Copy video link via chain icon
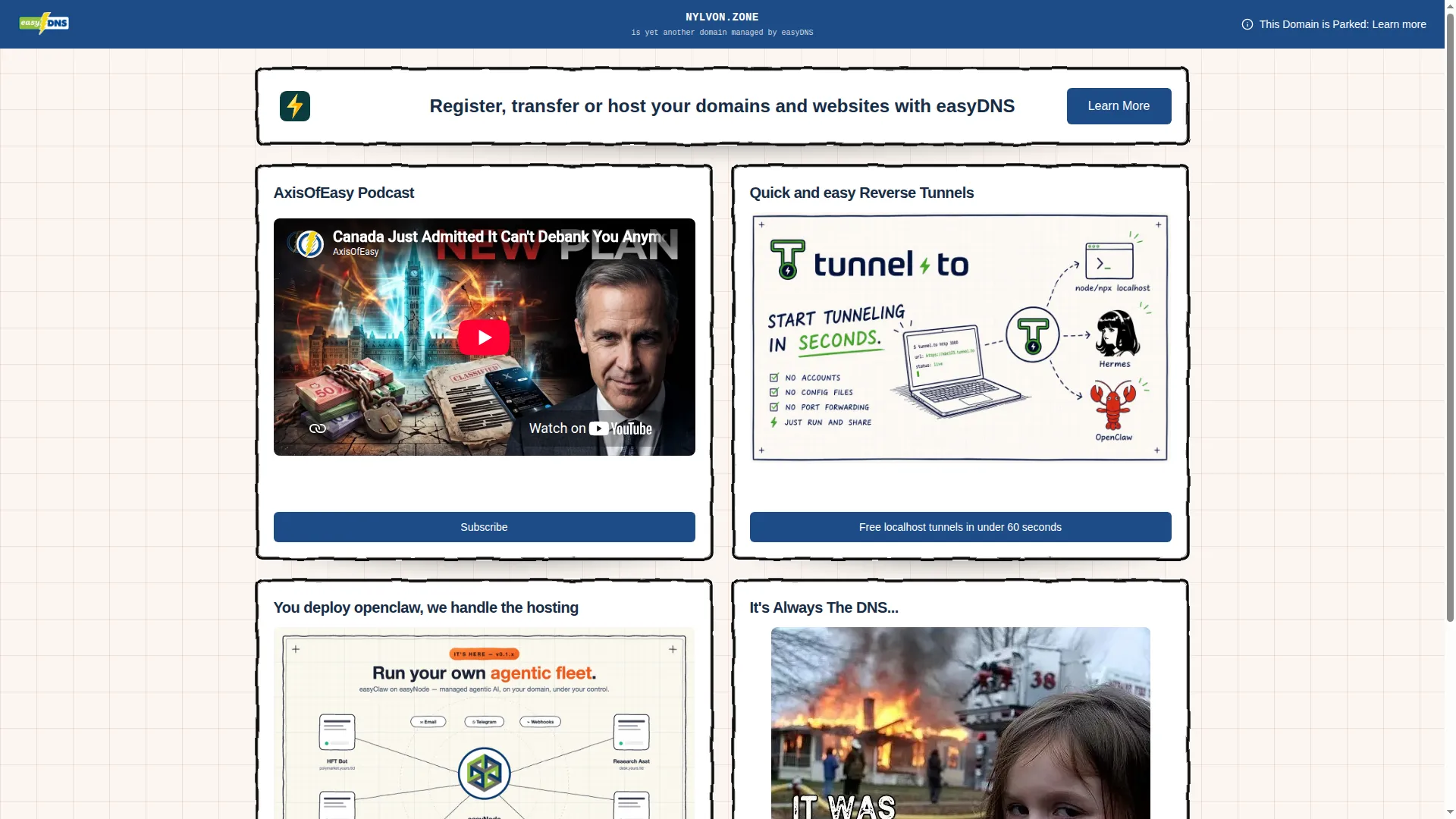The image size is (1456, 819). 318,428
